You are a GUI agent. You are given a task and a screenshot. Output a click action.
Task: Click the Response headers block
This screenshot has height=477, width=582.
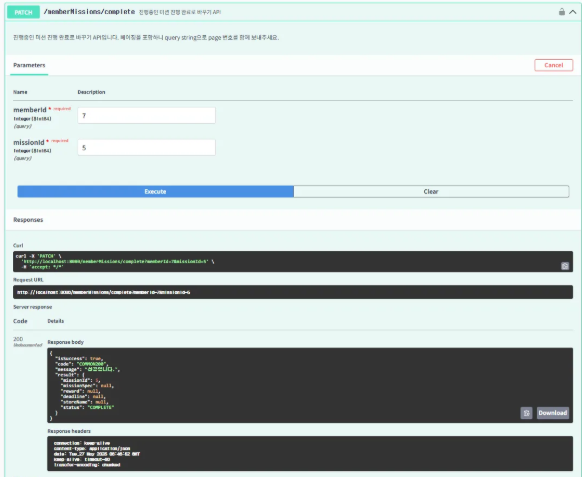pos(310,454)
